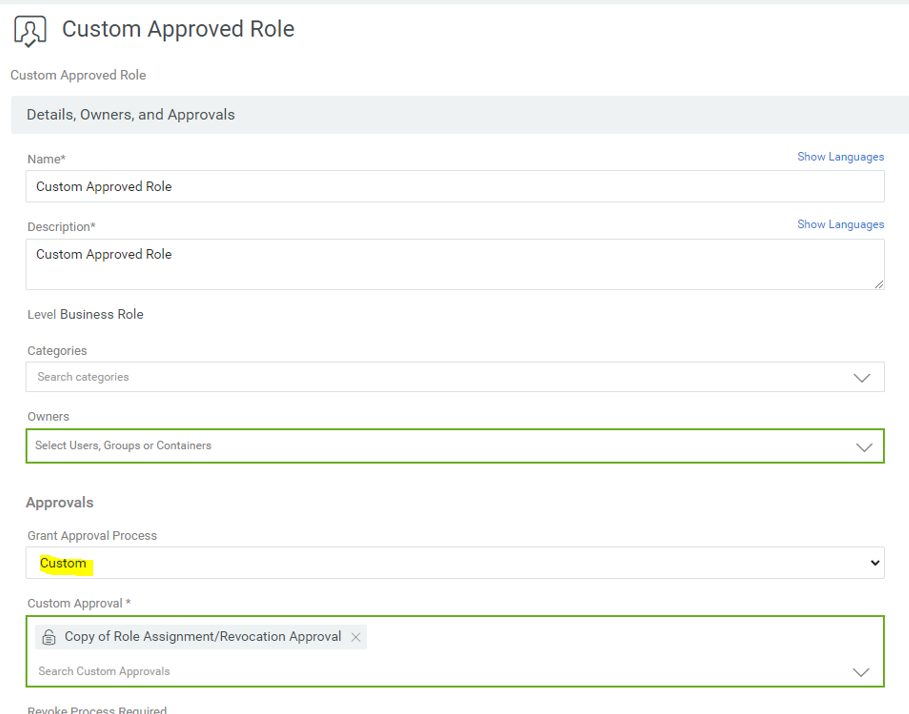Click the Details, Owners, and Approvals section header
Image resolution: width=909 pixels, height=714 pixels.
coord(460,115)
